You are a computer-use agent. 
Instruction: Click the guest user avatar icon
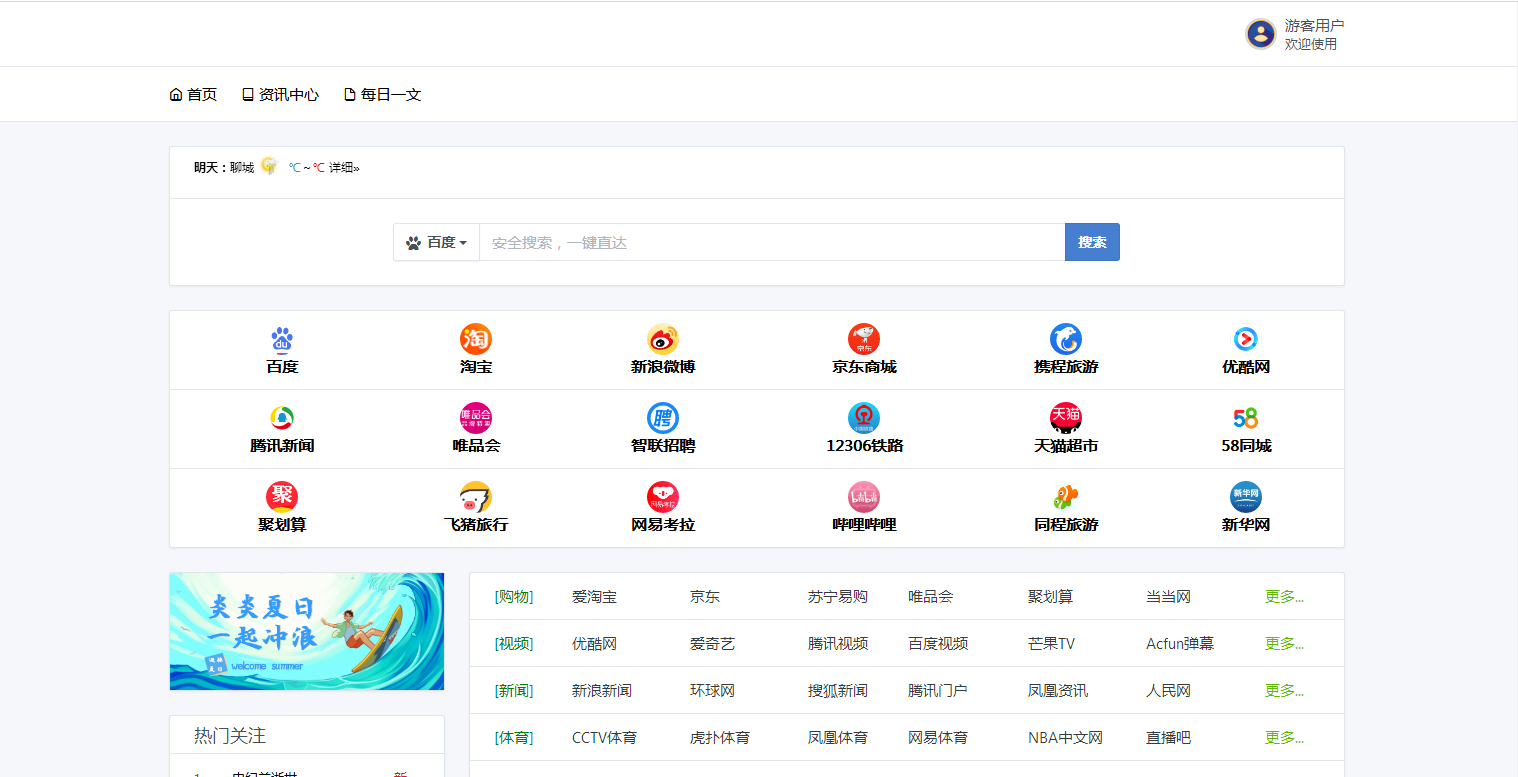(x=1259, y=33)
